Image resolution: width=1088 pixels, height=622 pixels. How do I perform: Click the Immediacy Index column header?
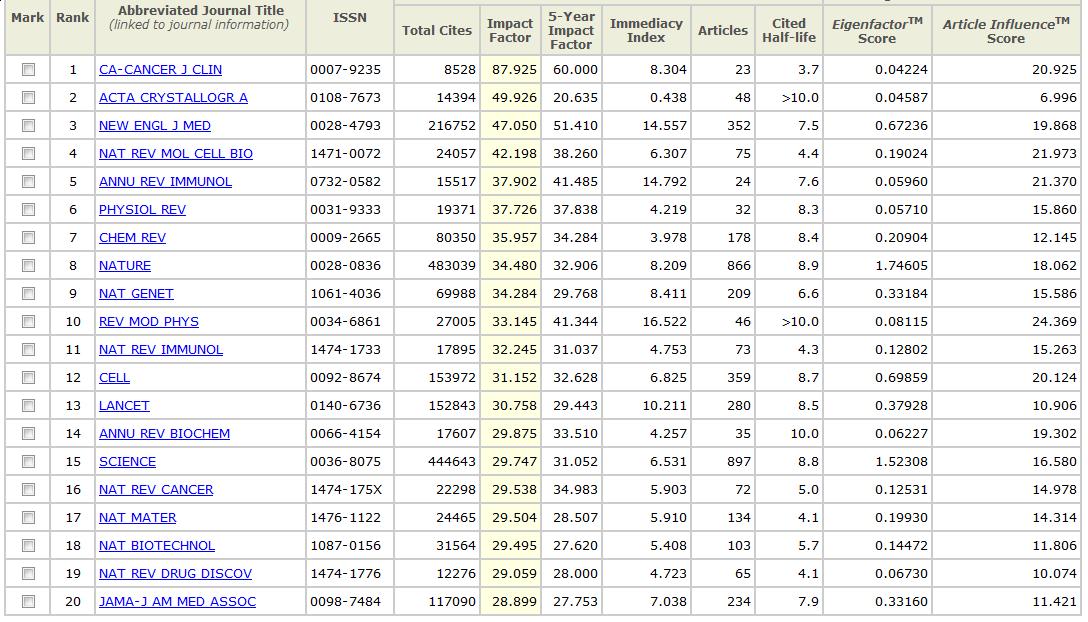(x=646, y=31)
